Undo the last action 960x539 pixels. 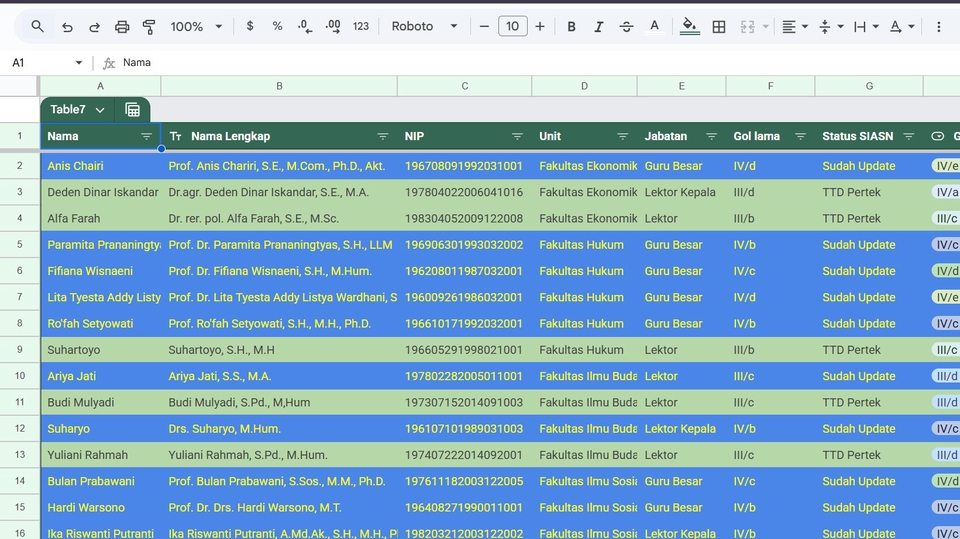67,26
